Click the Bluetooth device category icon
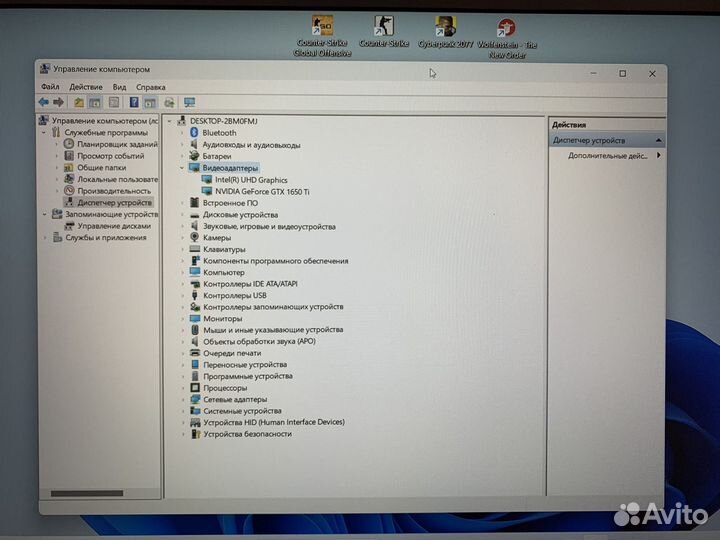The image size is (720, 540). (194, 133)
